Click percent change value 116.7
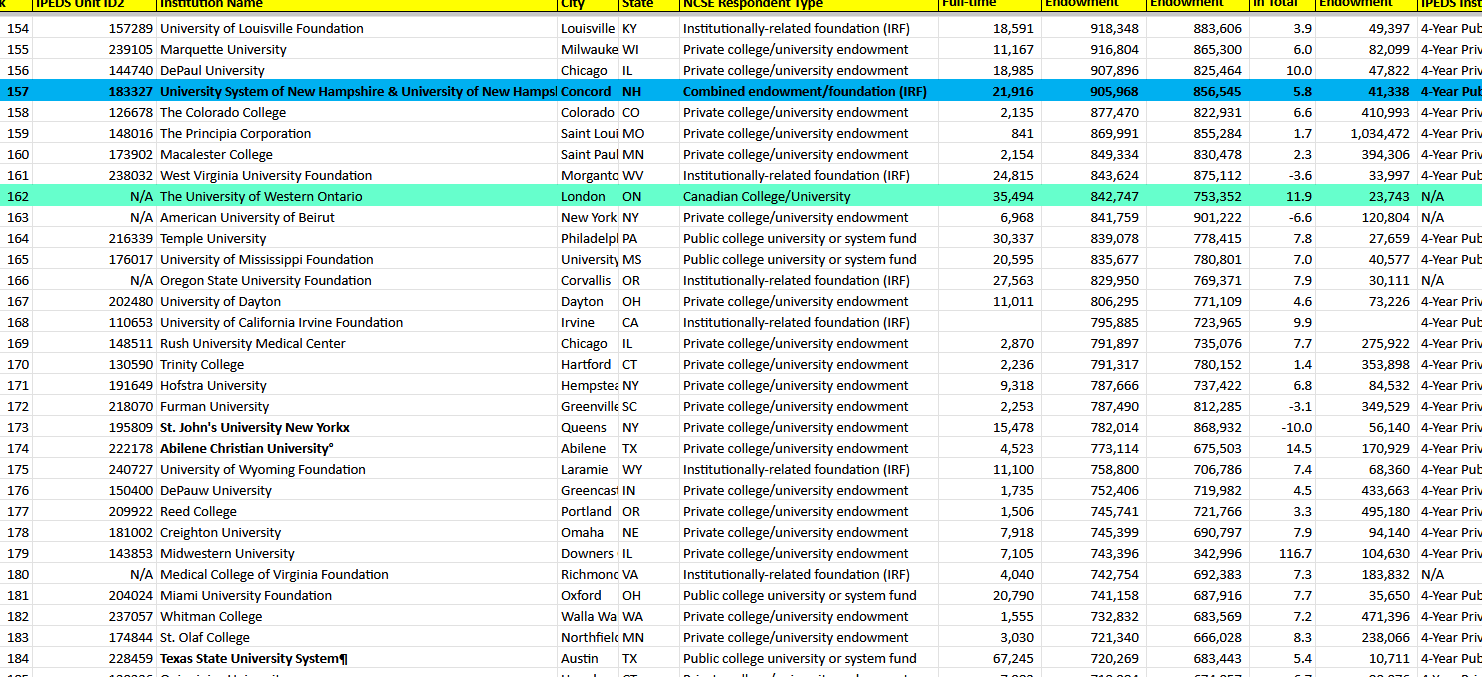 1281,554
